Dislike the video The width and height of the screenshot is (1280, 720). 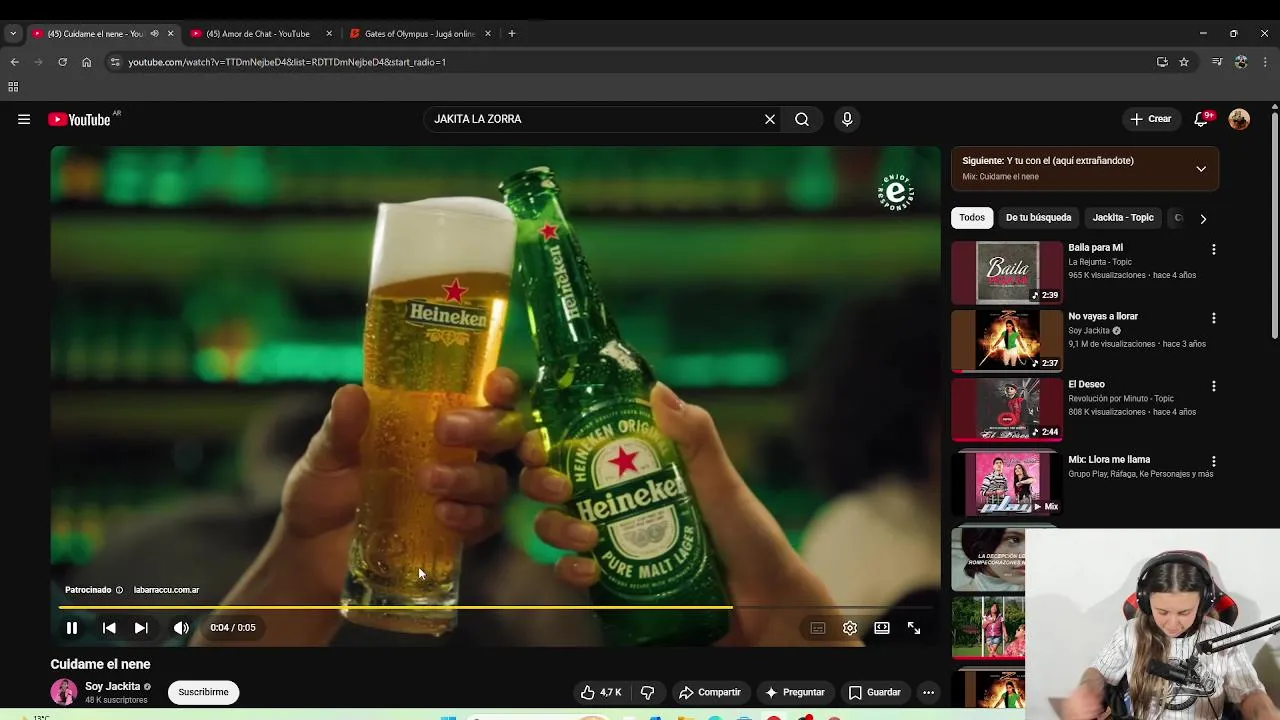pyautogui.click(x=647, y=692)
